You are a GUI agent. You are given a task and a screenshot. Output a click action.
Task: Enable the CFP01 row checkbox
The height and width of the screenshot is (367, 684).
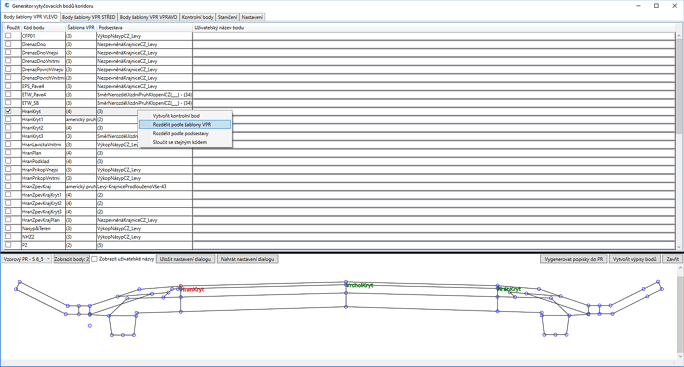(x=8, y=36)
